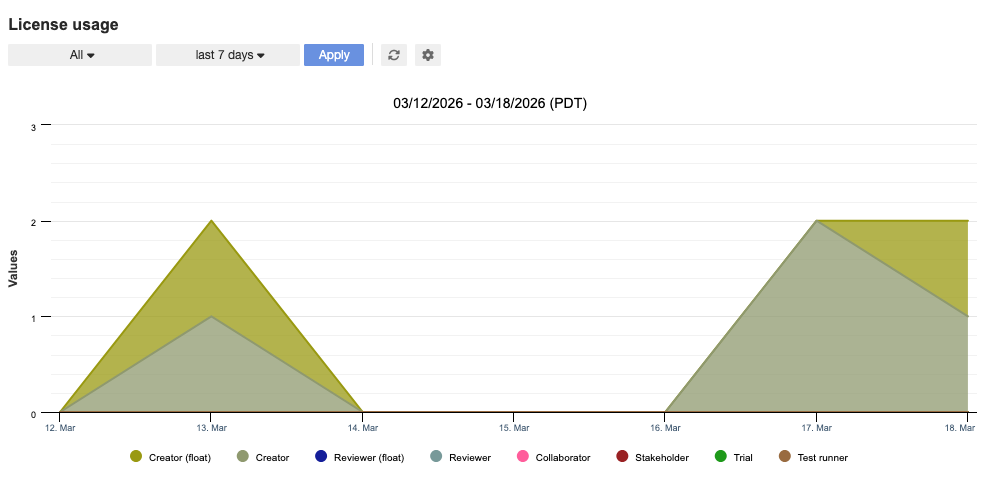
Task: Toggle the Creator legend entry
Action: 263,457
